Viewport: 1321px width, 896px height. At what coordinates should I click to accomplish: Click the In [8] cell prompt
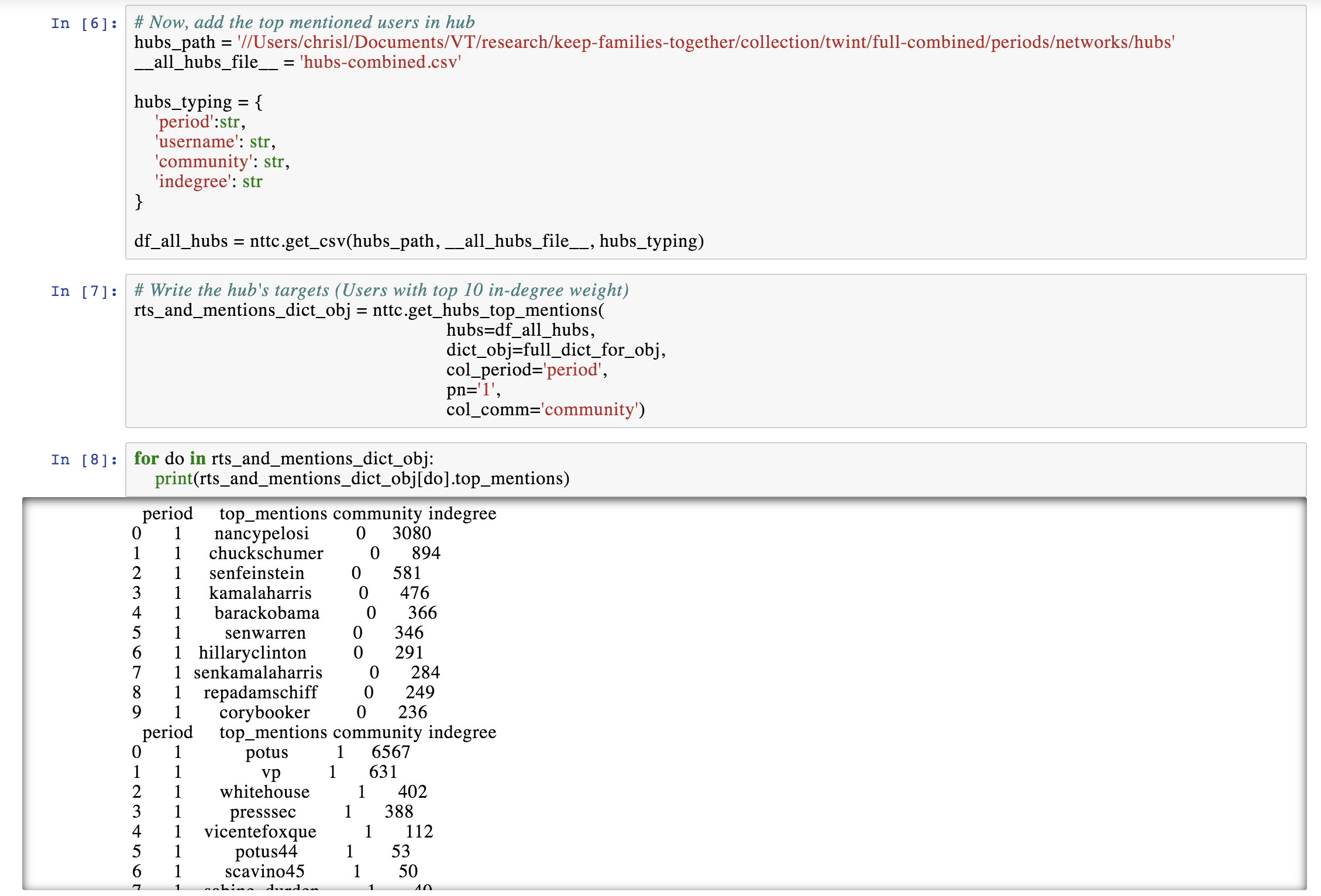84,460
